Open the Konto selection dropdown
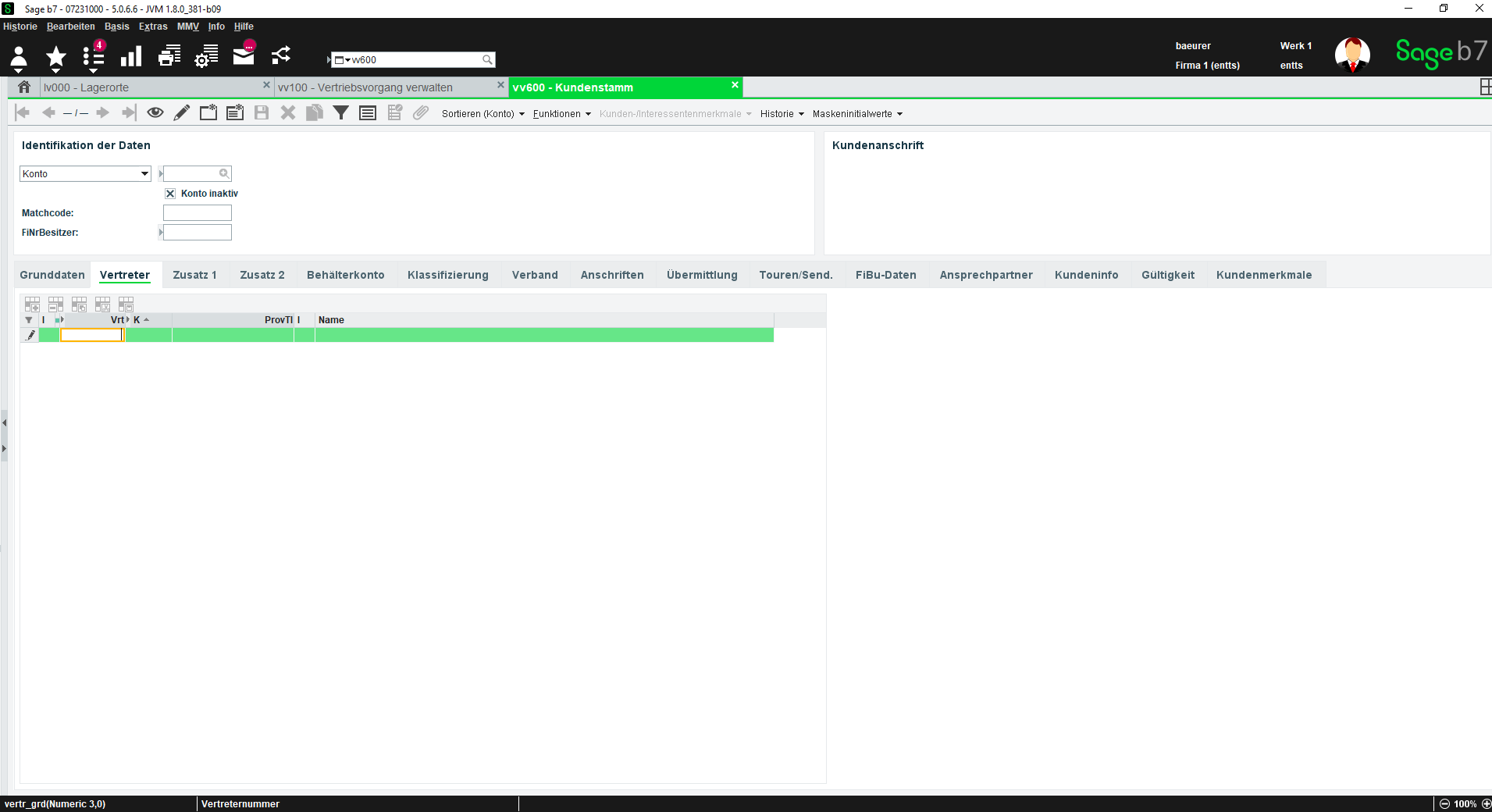The image size is (1492, 812). (85, 173)
